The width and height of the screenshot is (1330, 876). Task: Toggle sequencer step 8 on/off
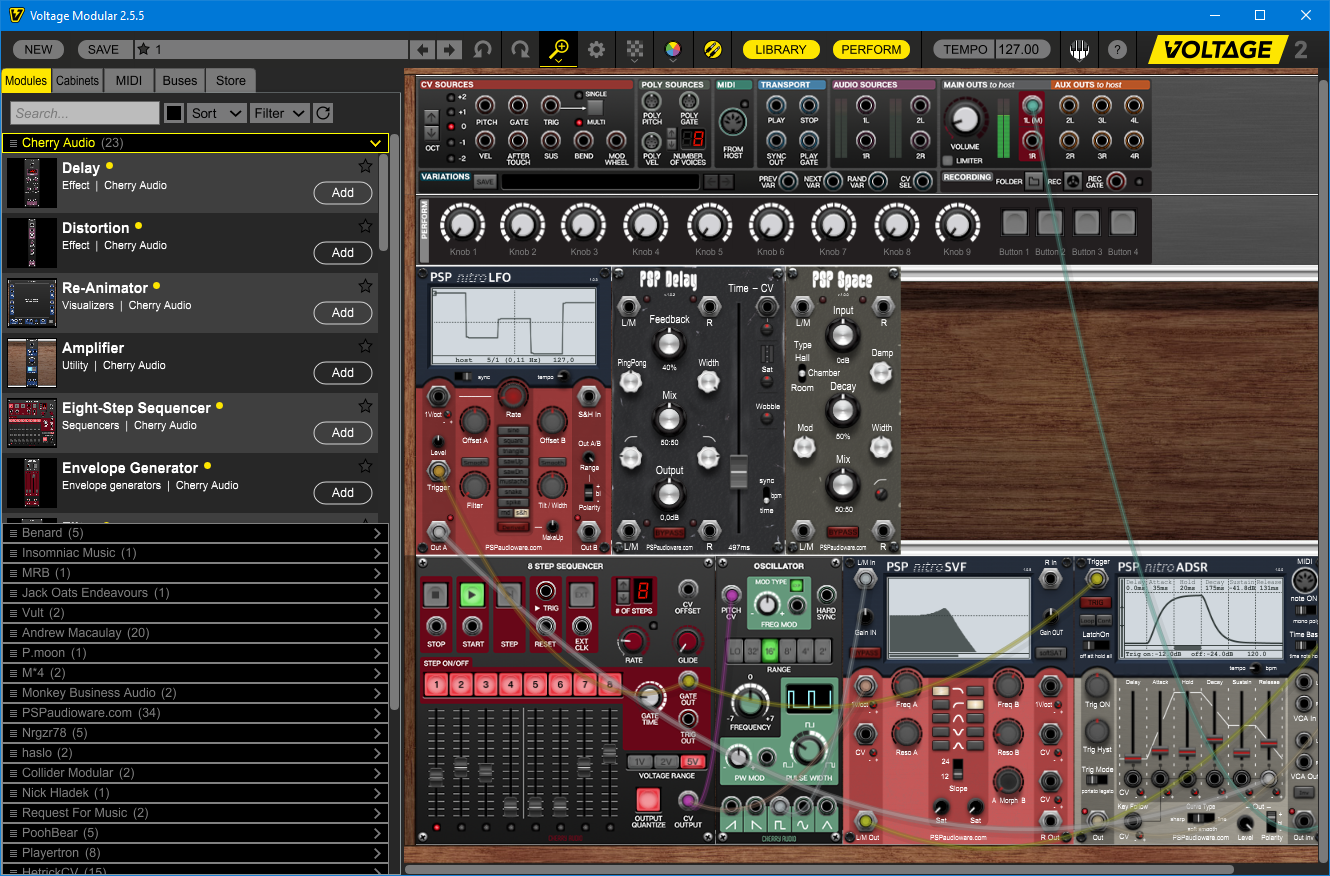(609, 685)
